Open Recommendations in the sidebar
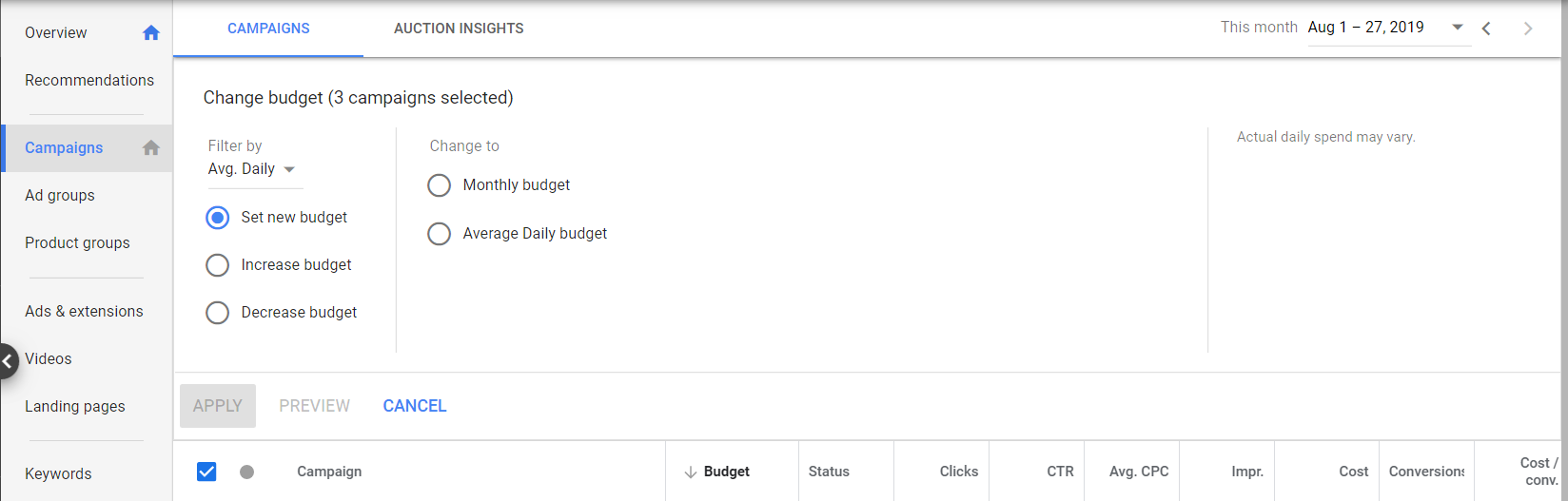The width and height of the screenshot is (1568, 501). tap(89, 81)
